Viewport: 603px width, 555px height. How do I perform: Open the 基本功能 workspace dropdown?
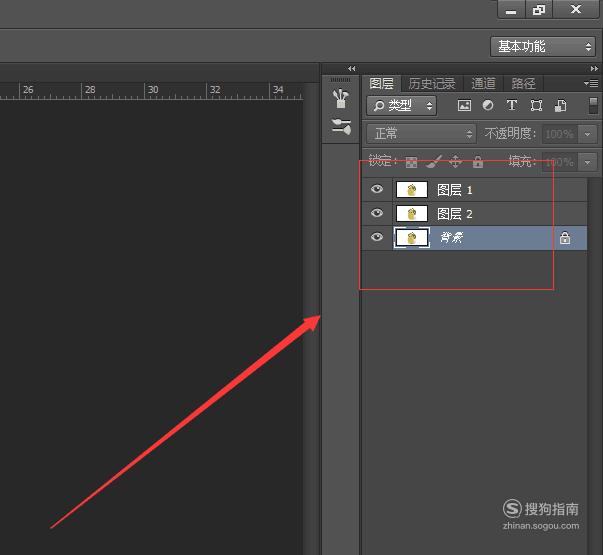tap(543, 47)
